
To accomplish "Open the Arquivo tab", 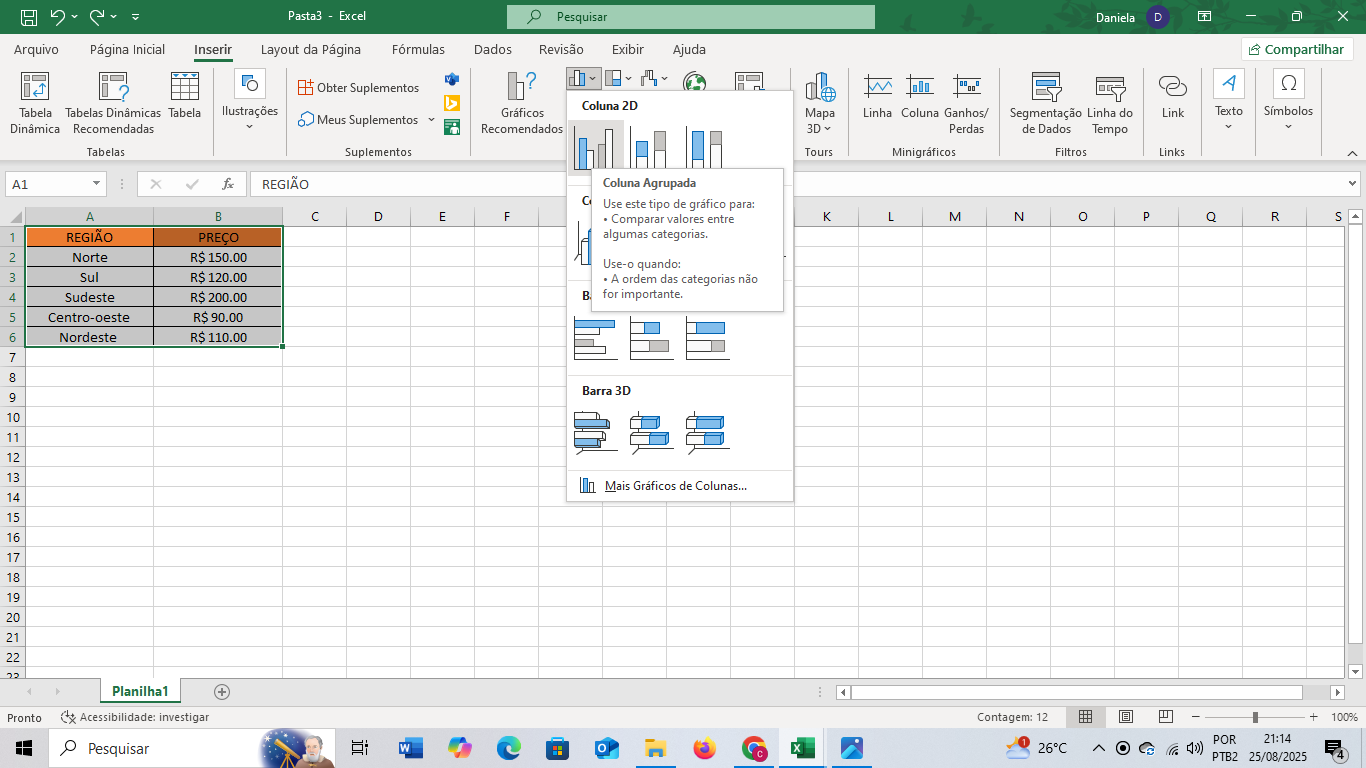I will point(36,49).
